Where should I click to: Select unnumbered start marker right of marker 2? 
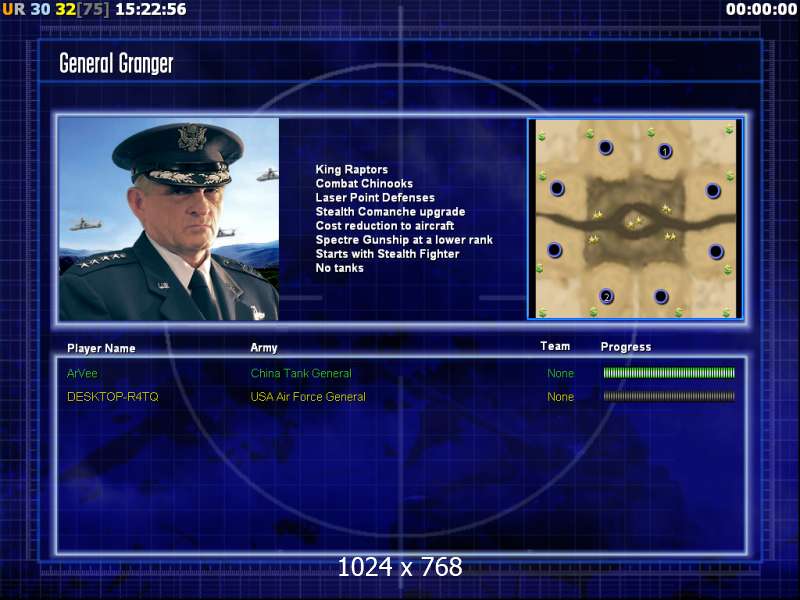(x=661, y=296)
